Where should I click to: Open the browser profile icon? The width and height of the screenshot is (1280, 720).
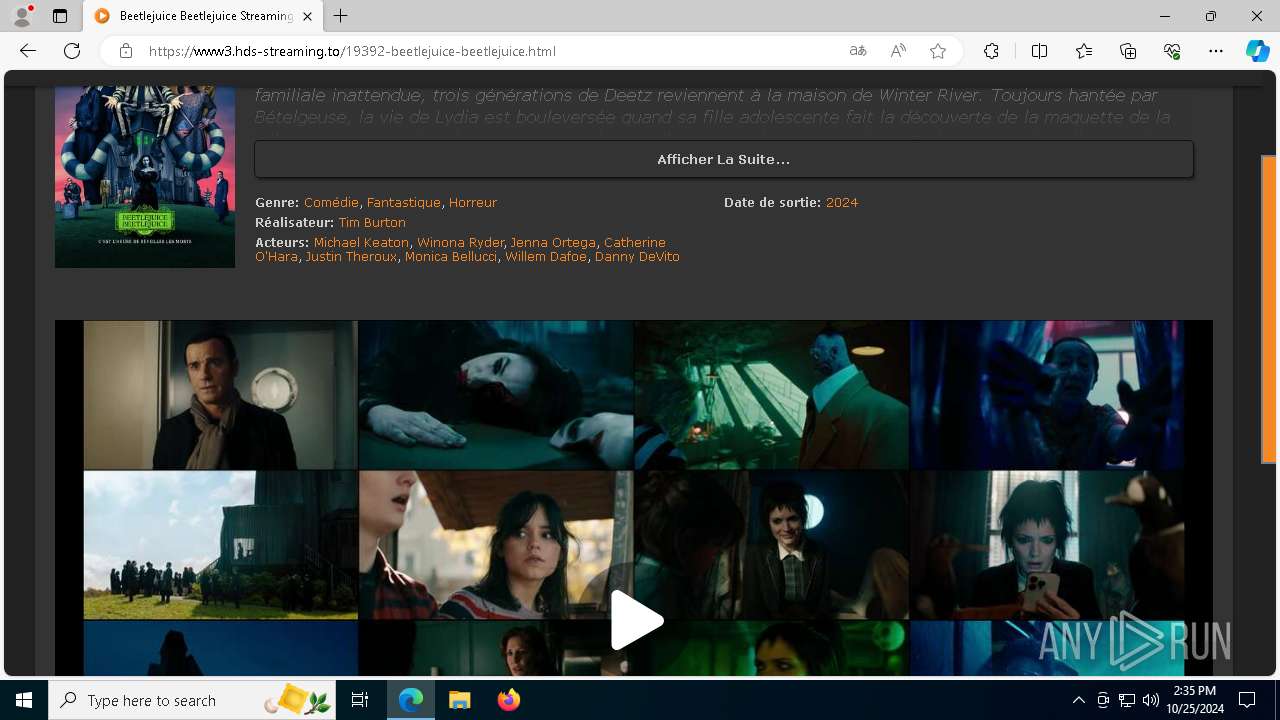pos(22,16)
